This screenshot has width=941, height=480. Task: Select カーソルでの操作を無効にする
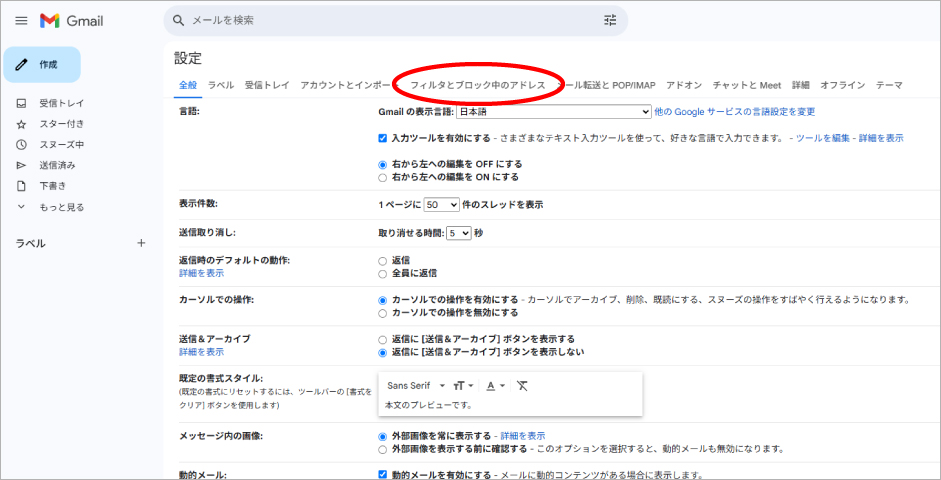[x=383, y=313]
